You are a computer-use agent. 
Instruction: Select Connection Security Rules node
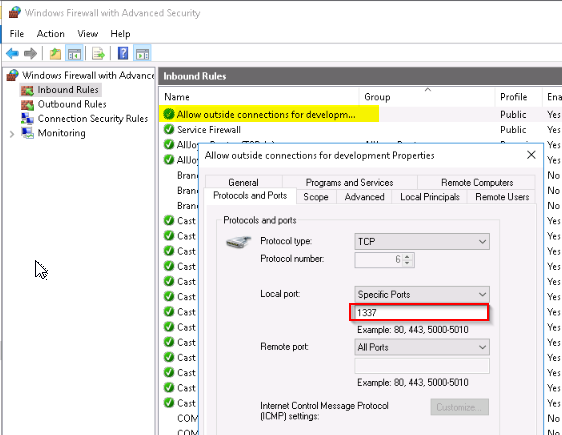tap(84, 119)
